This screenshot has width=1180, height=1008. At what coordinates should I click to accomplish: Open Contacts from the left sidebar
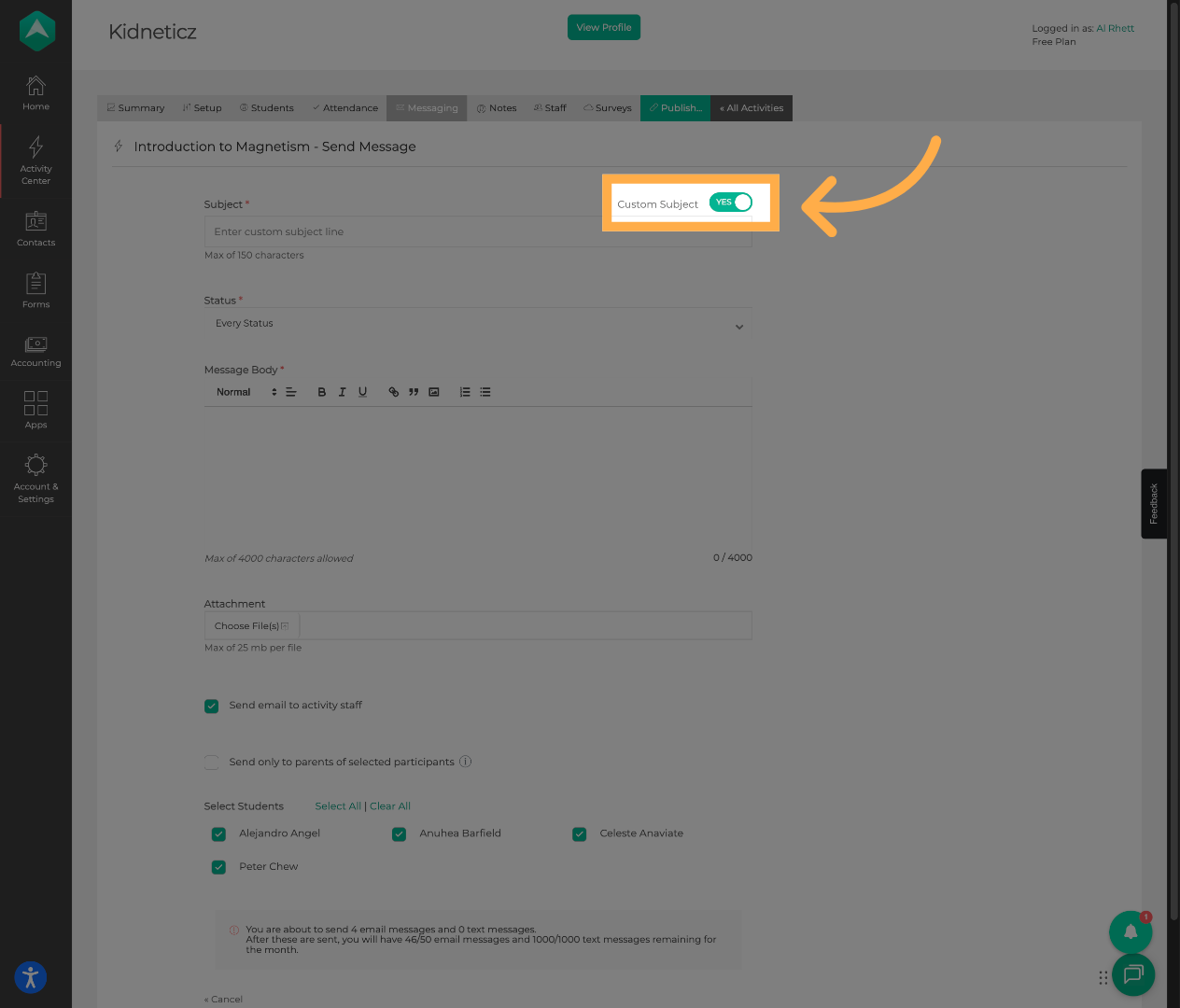click(x=35, y=228)
